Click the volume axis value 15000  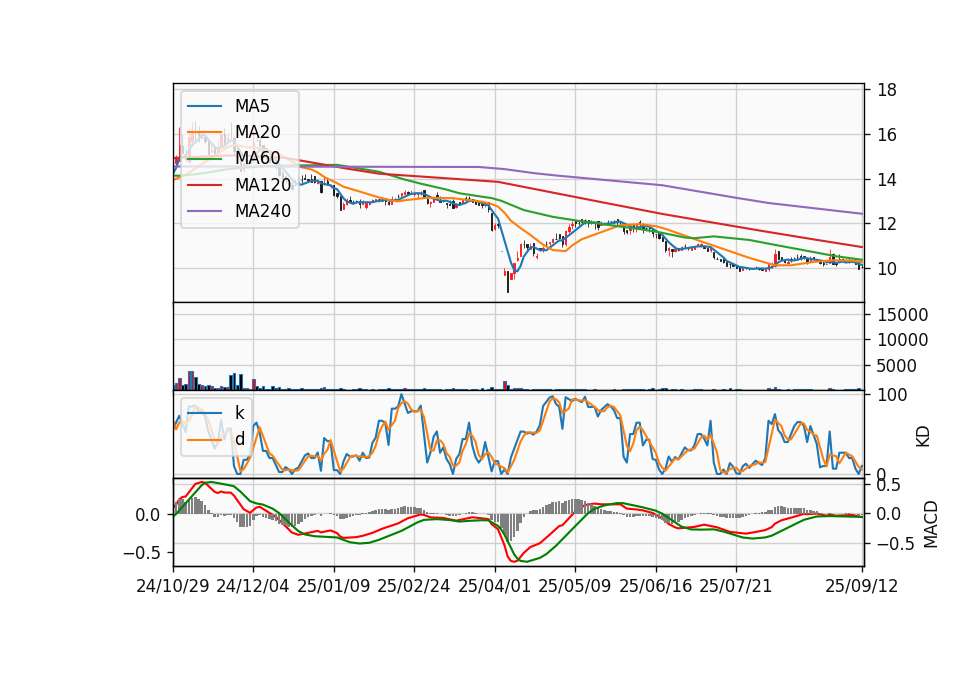pyautogui.click(x=902, y=315)
